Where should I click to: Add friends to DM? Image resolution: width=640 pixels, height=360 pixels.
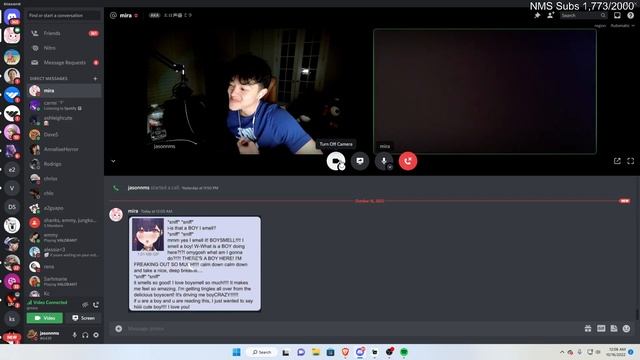pos(550,16)
